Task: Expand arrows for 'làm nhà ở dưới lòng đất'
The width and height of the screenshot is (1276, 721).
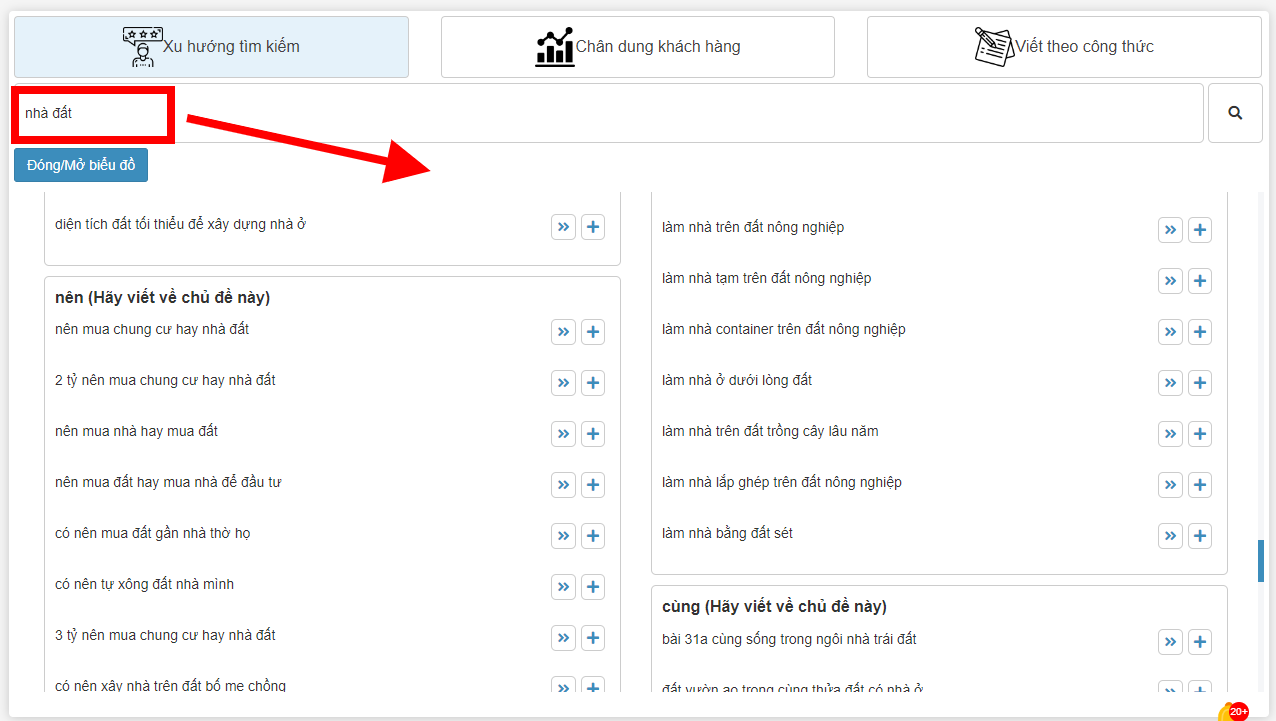Action: pos(1170,382)
